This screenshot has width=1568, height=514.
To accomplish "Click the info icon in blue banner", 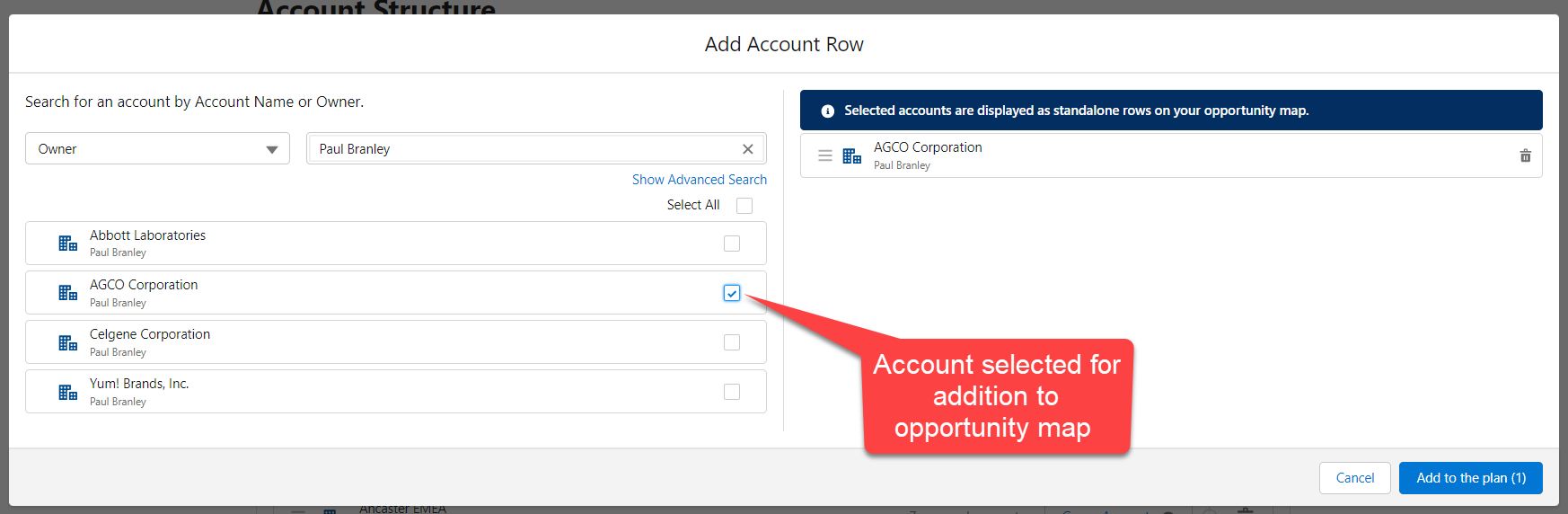I will click(827, 111).
